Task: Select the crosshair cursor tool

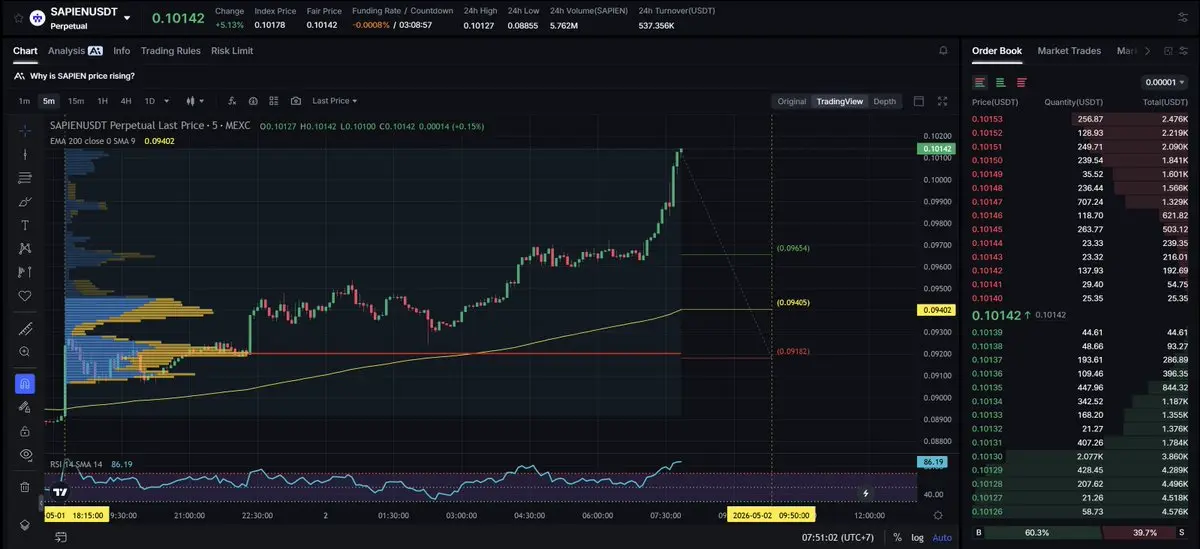Action: coord(25,130)
